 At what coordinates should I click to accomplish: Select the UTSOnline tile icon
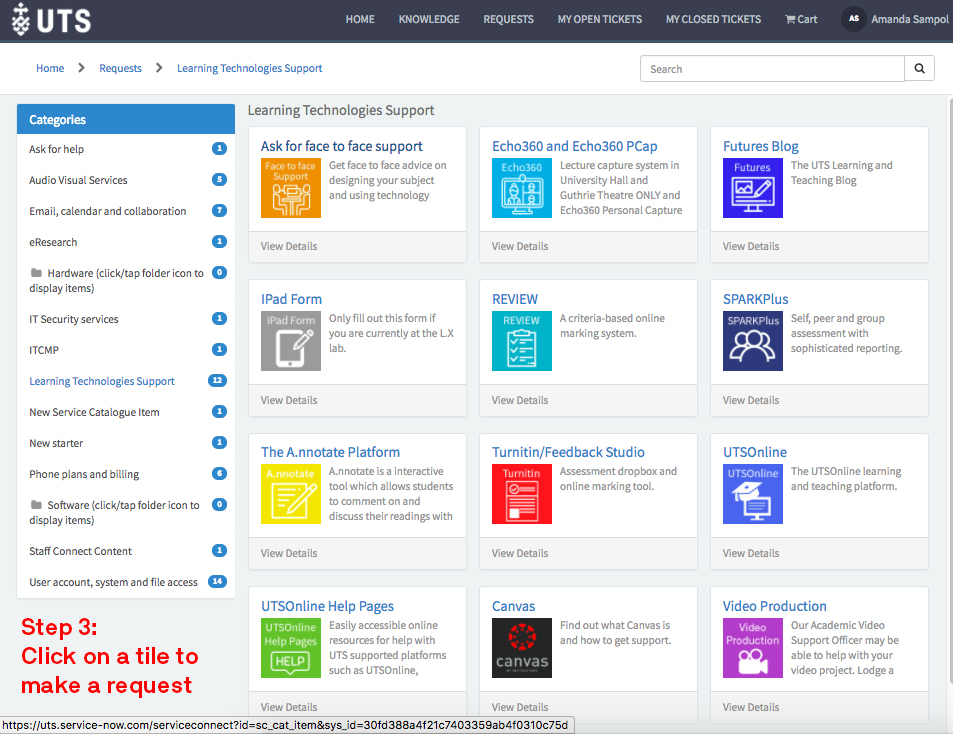click(752, 494)
